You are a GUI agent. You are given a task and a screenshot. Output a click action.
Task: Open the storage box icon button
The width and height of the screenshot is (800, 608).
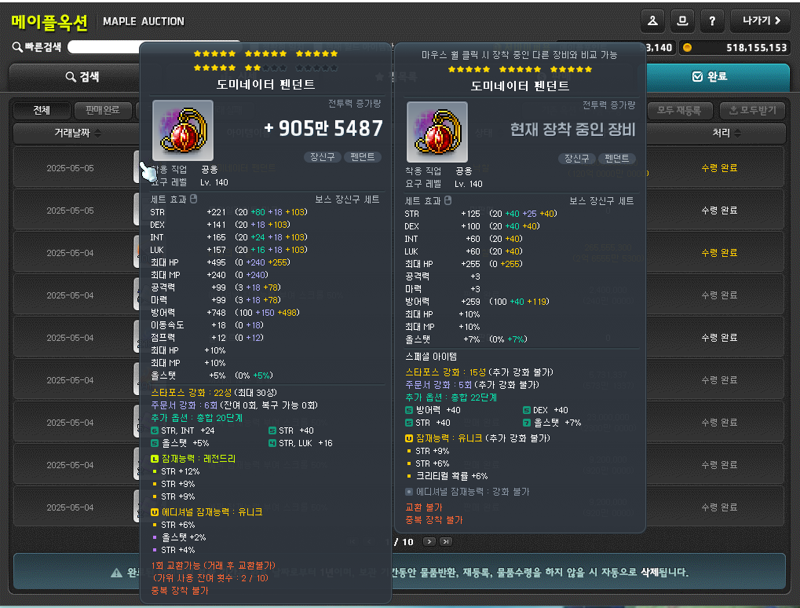[x=682, y=21]
